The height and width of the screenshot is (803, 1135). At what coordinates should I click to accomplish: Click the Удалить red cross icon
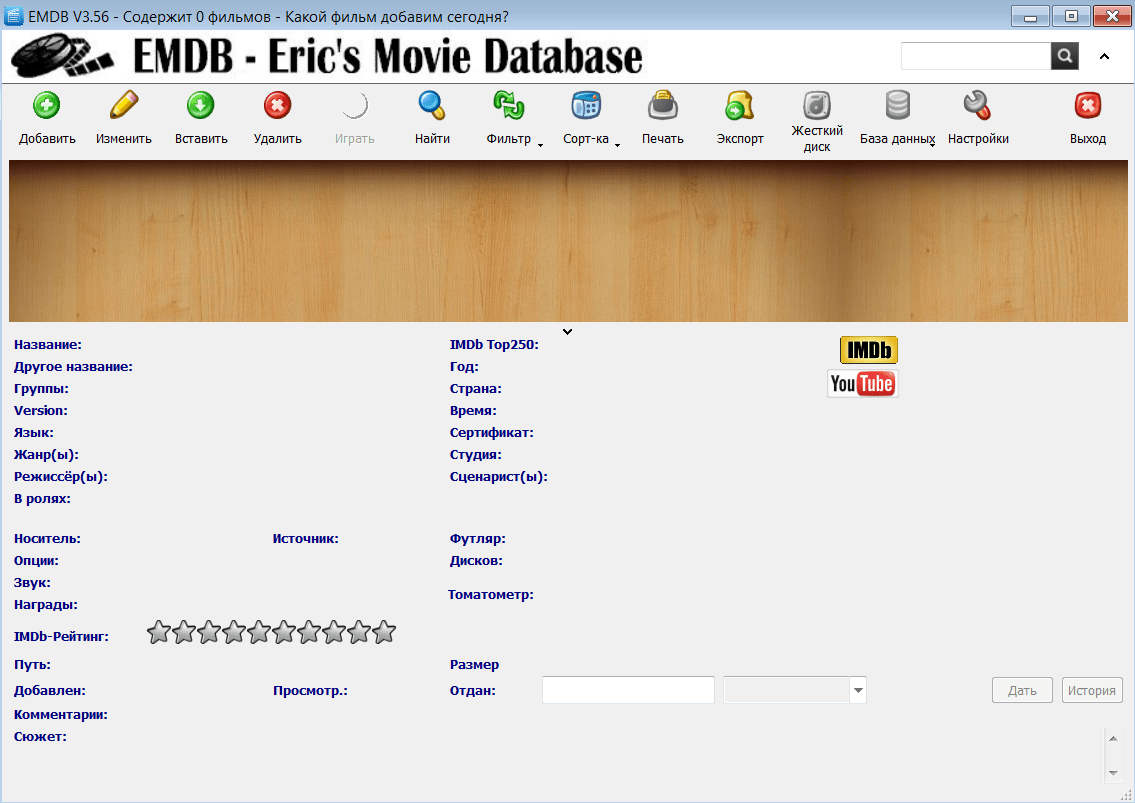point(277,106)
